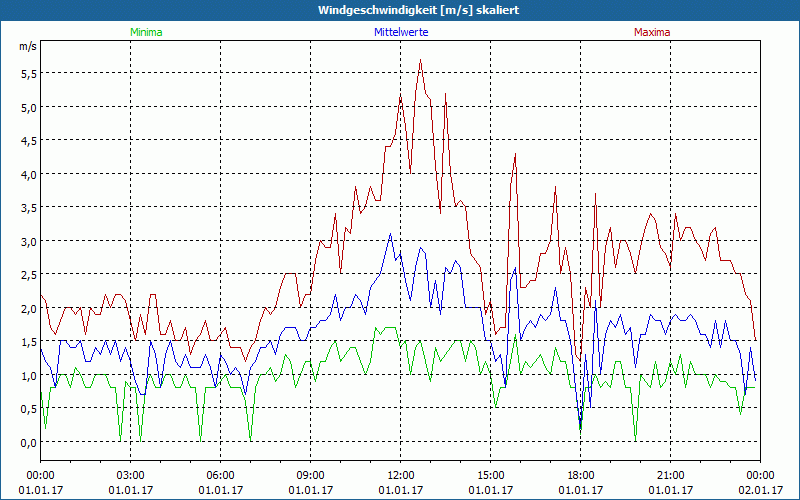Click the 2,0 y-axis value

[29, 309]
